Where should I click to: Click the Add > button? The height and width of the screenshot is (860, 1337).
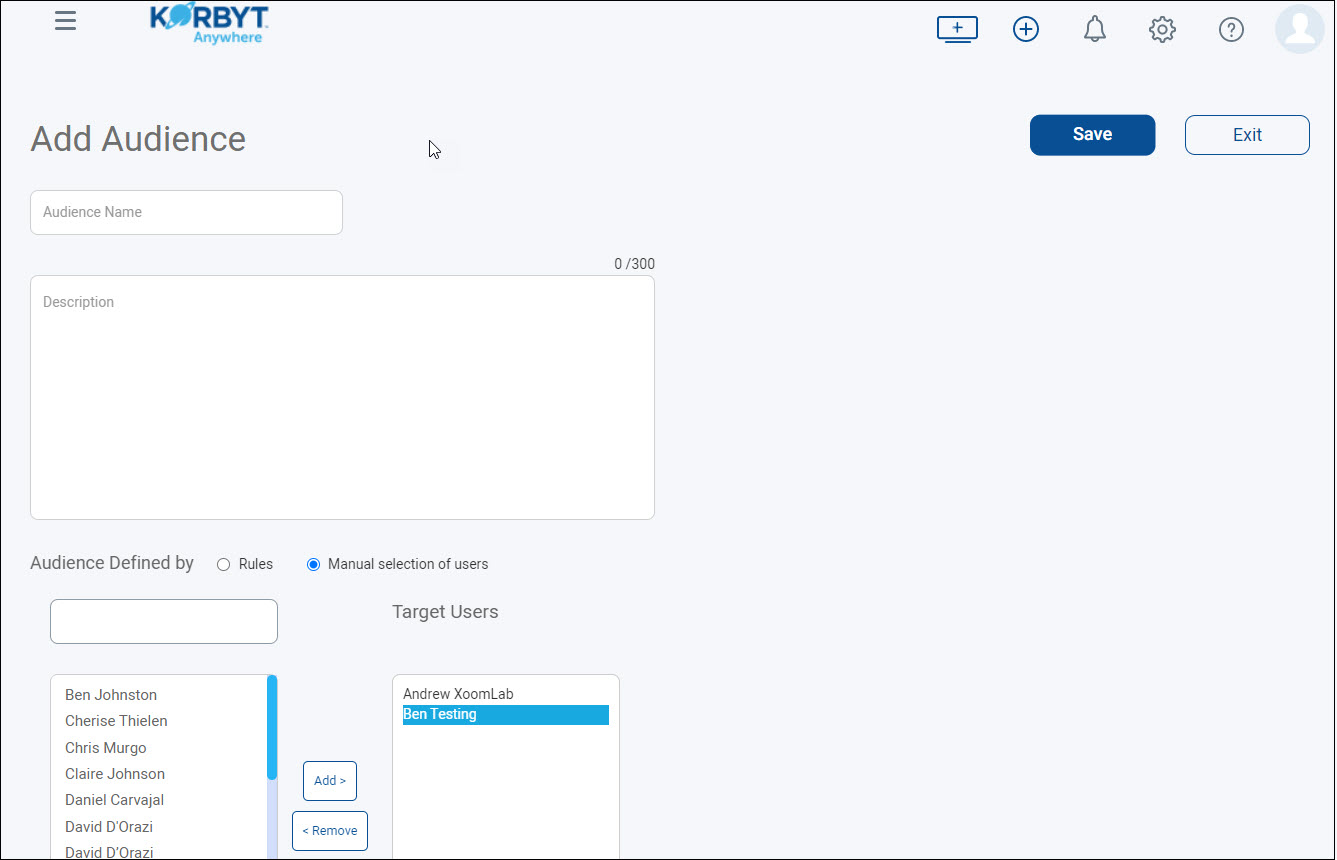pos(330,781)
